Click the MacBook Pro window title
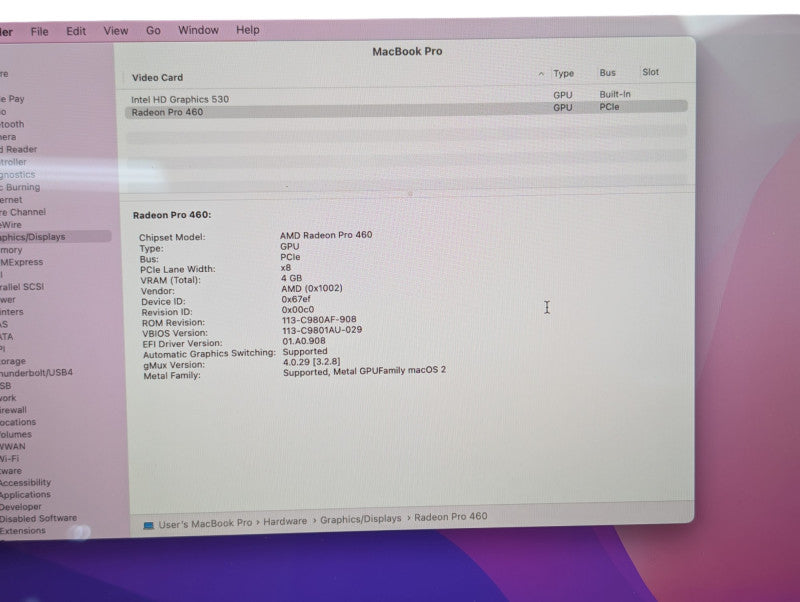This screenshot has height=602, width=800. [x=407, y=52]
